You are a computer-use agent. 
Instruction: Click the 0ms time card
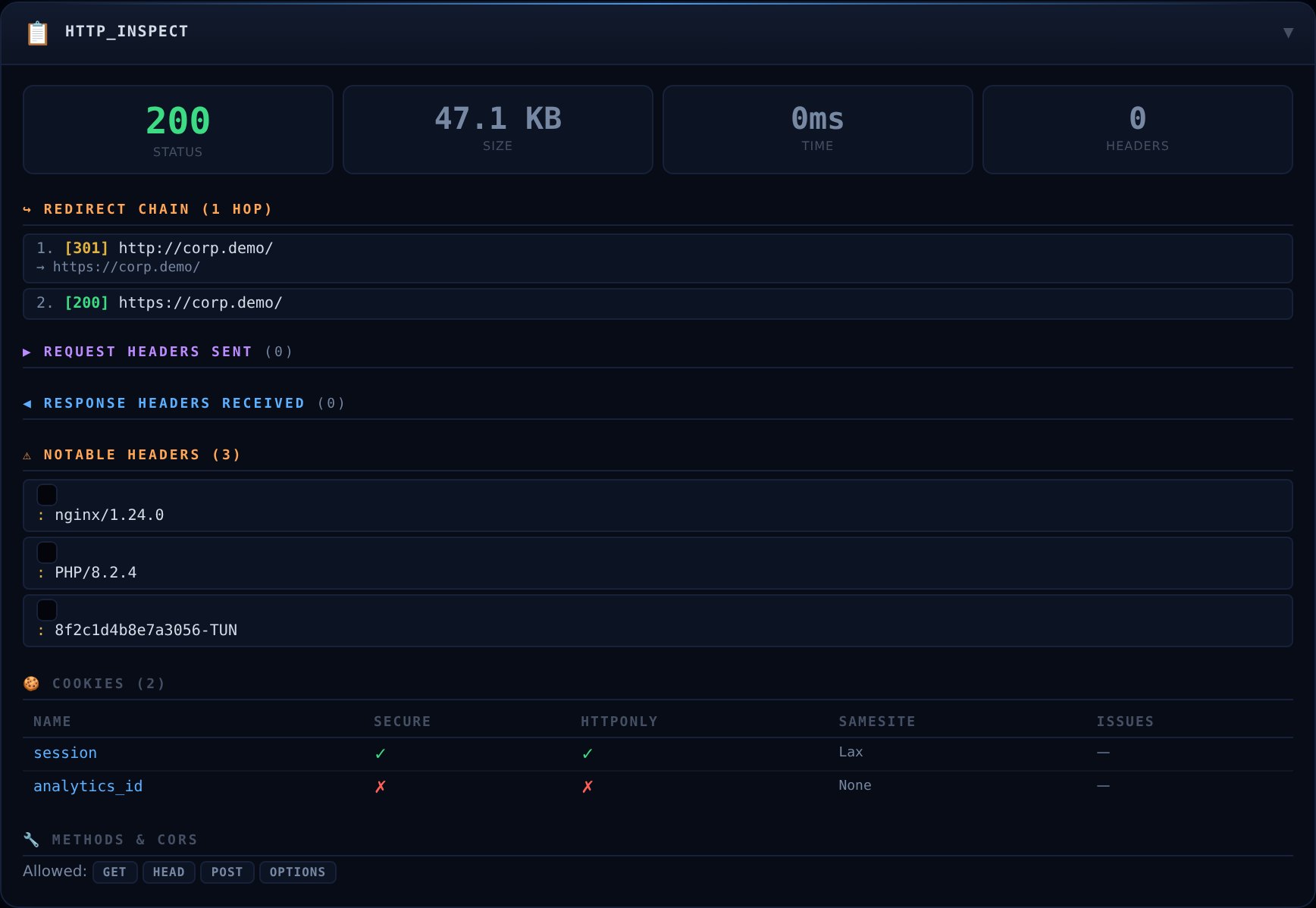tap(818, 130)
